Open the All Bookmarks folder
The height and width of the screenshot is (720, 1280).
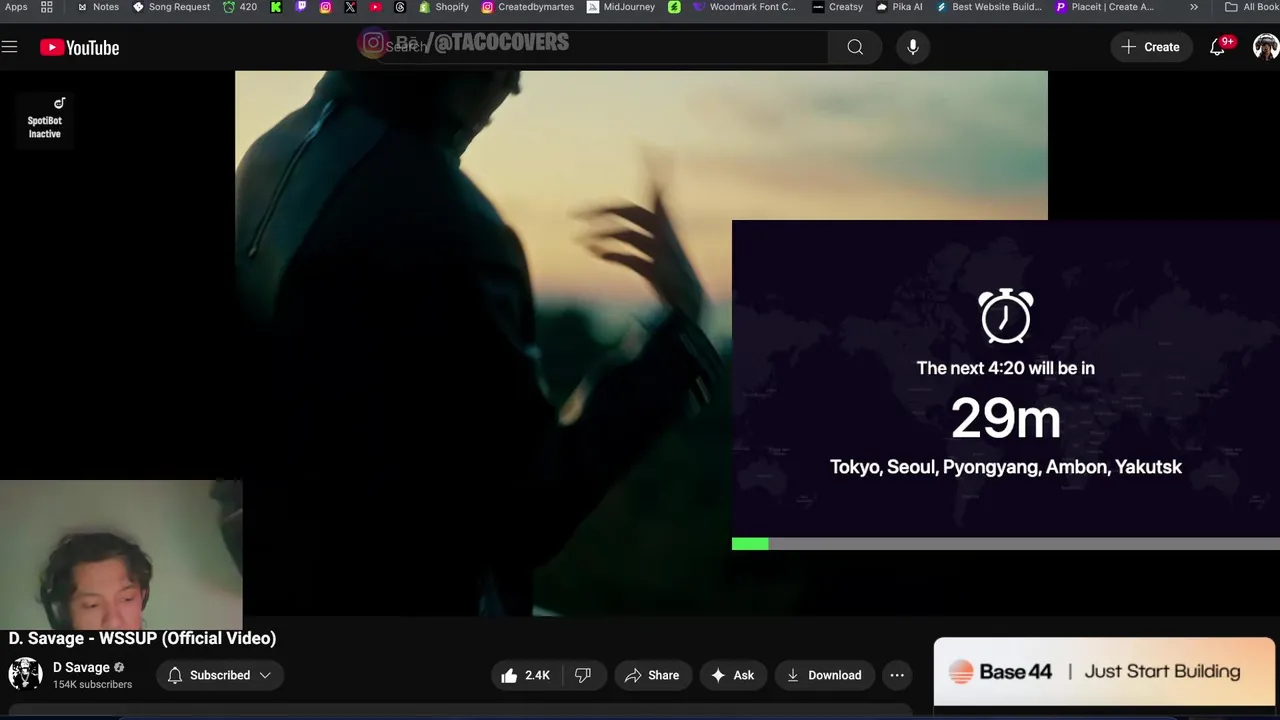coord(1252,7)
